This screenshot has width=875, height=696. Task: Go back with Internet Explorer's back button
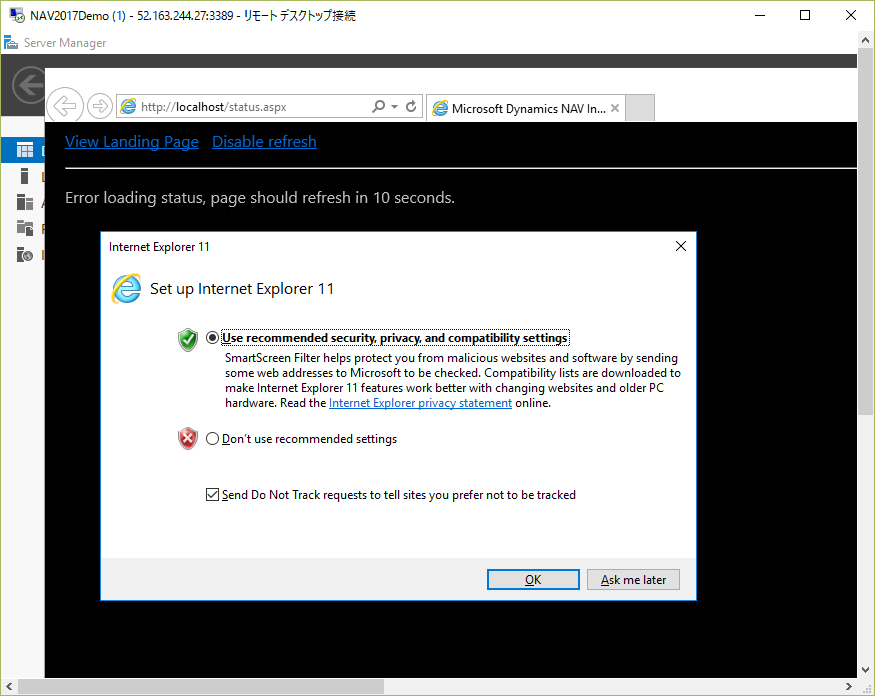[x=65, y=105]
